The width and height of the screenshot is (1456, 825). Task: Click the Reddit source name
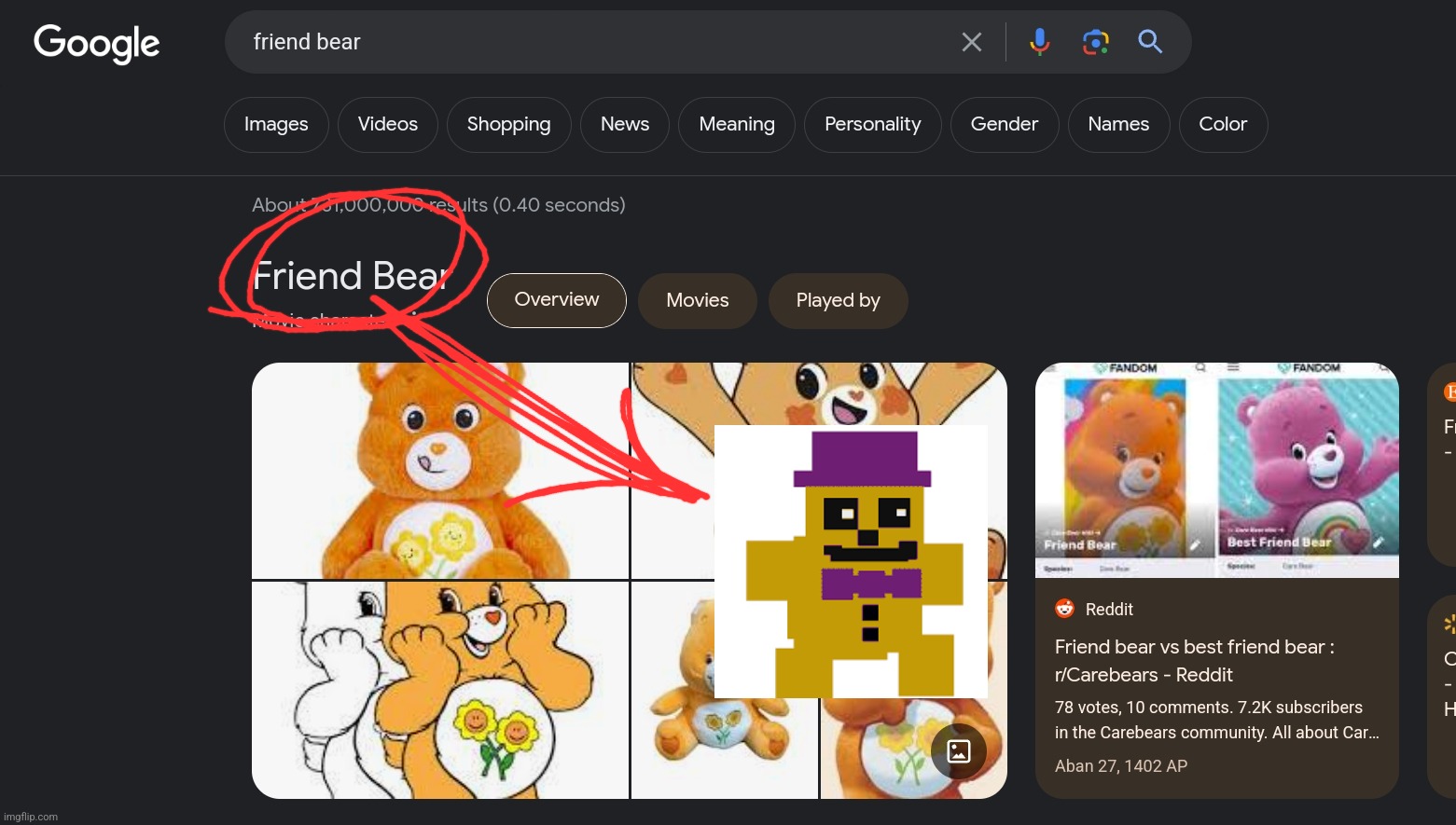[x=1109, y=609]
